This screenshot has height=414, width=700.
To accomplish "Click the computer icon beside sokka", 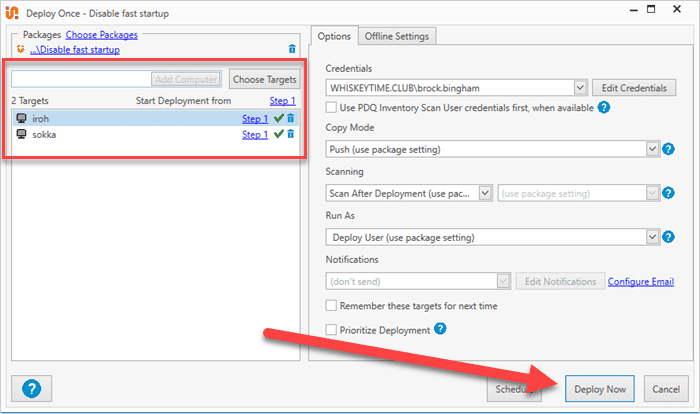I will tap(21, 134).
